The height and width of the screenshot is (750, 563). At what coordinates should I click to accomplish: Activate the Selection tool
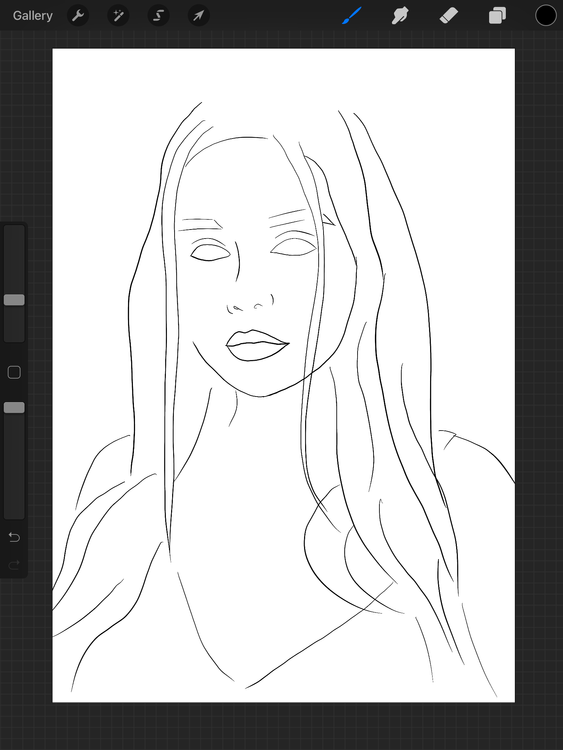158,16
